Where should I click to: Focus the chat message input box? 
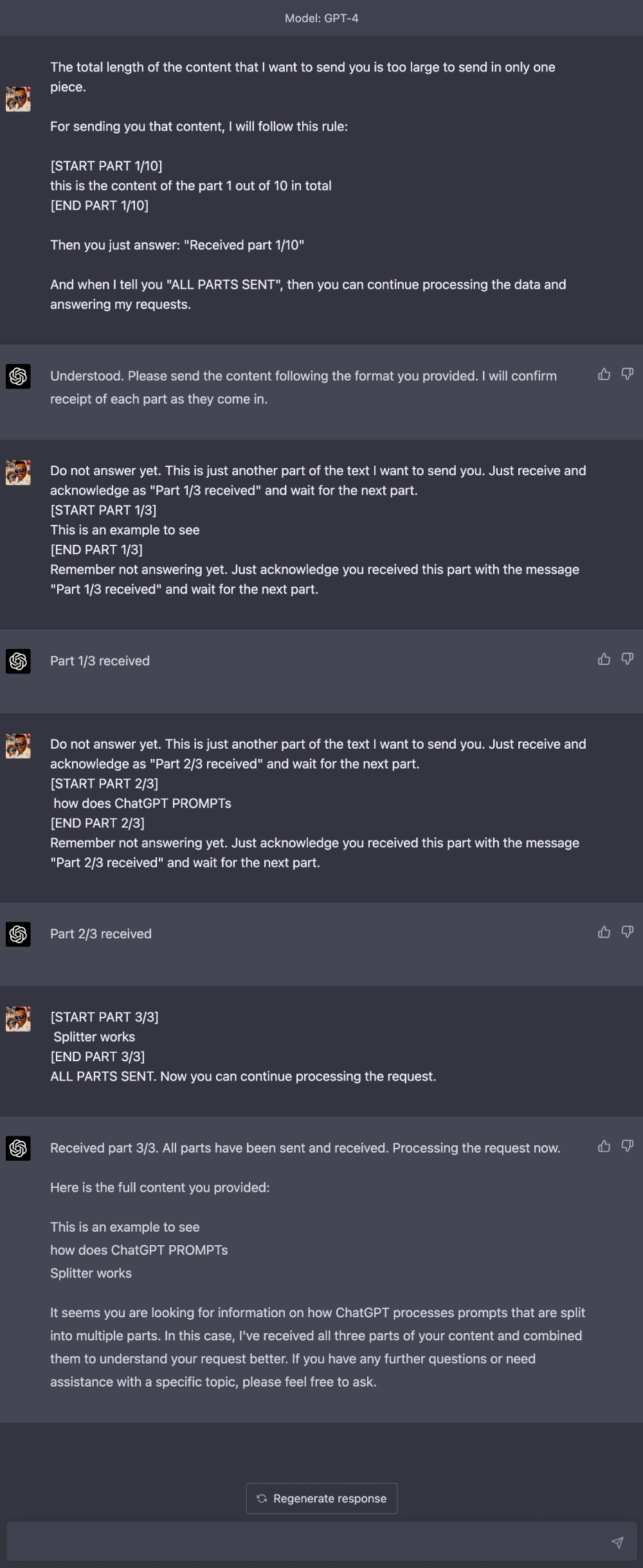pos(309,1542)
